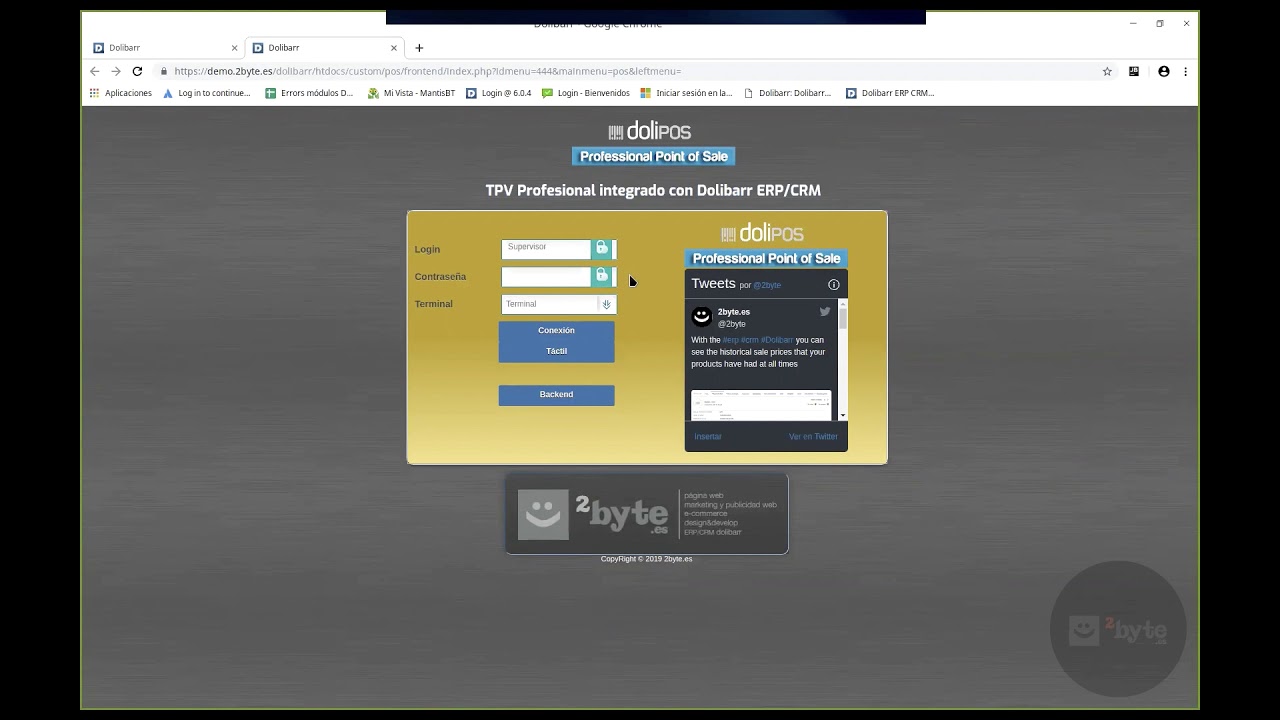This screenshot has height=720, width=1280.
Task: Click the lock icon beside the Login field
Action: point(602,248)
